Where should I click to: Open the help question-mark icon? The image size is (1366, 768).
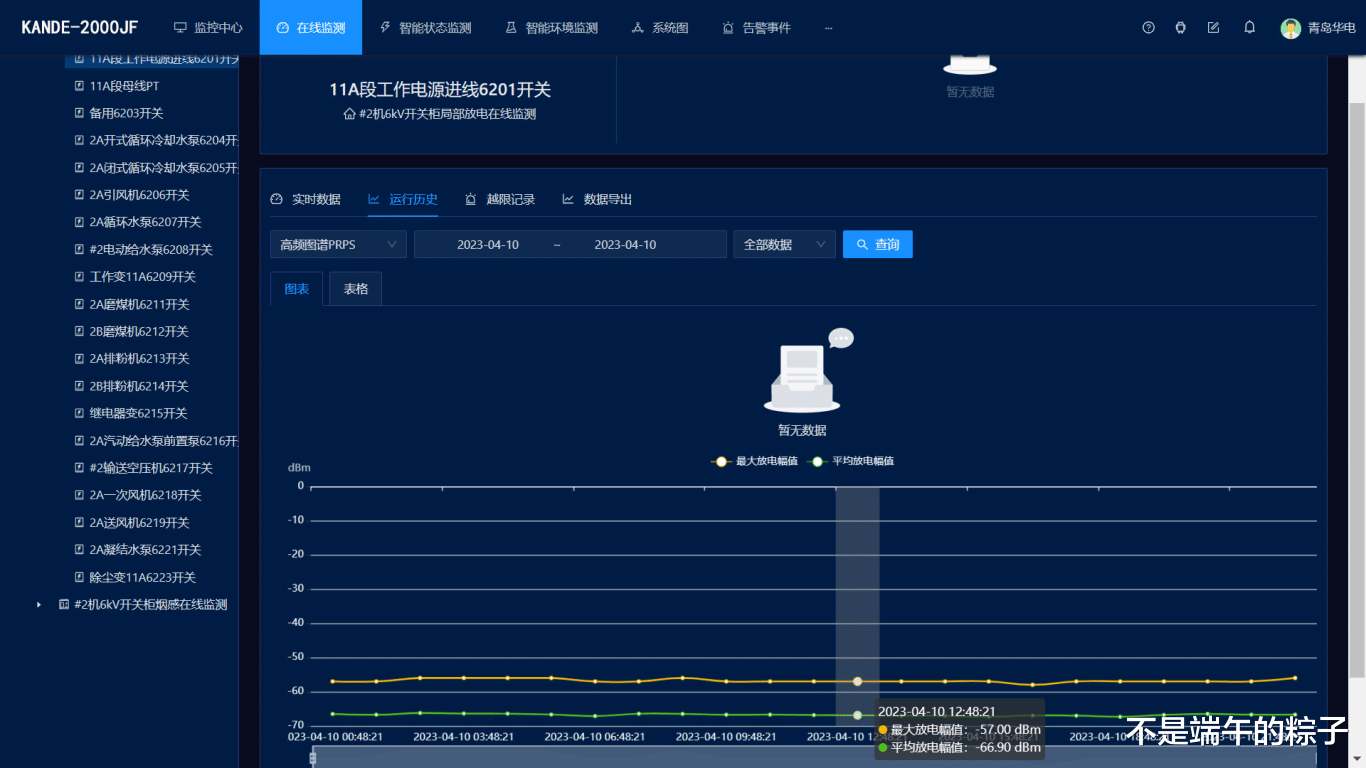click(1148, 28)
